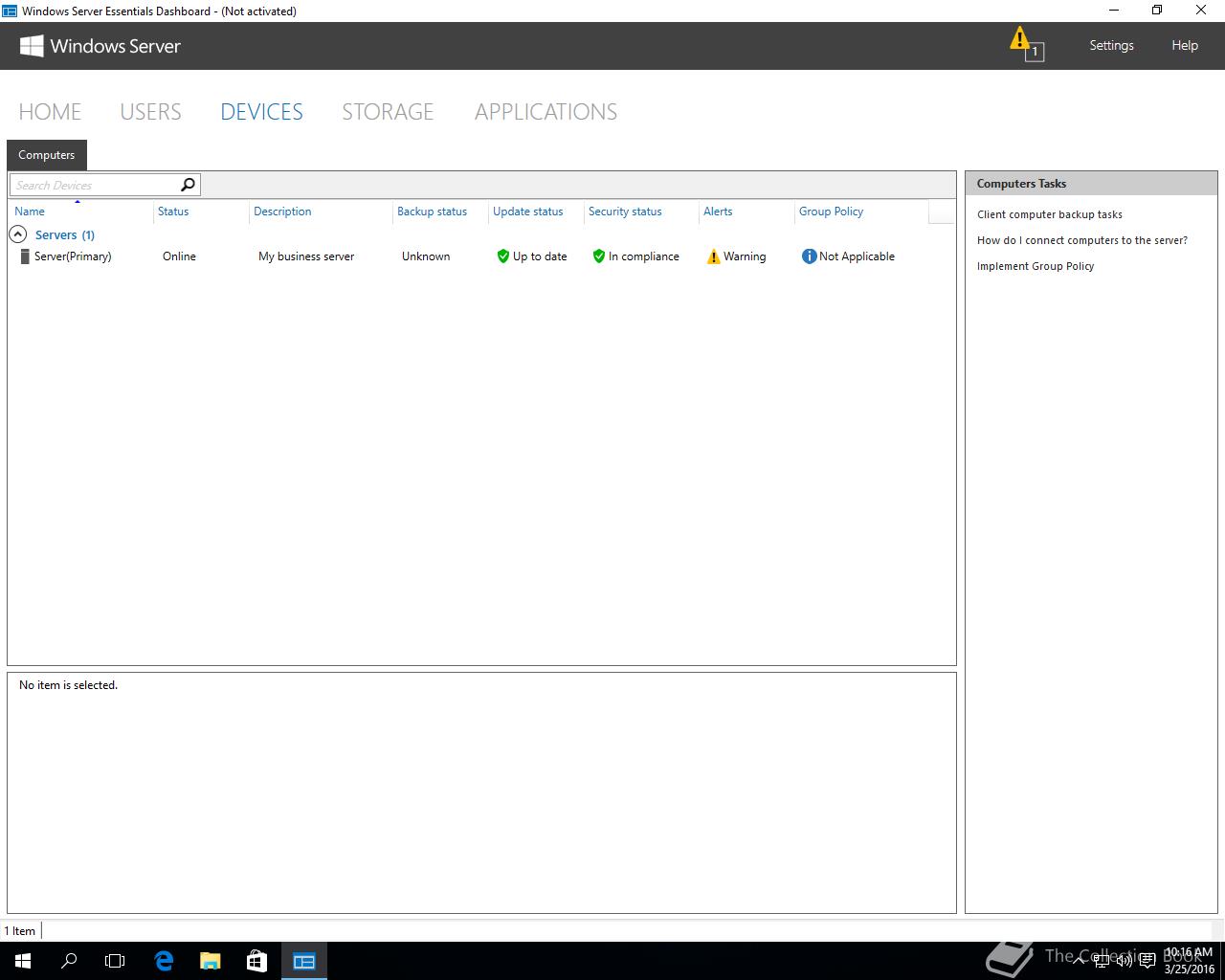This screenshot has height=980, width=1225.
Task: Select the Server(Primary) row name
Action: (x=73, y=256)
